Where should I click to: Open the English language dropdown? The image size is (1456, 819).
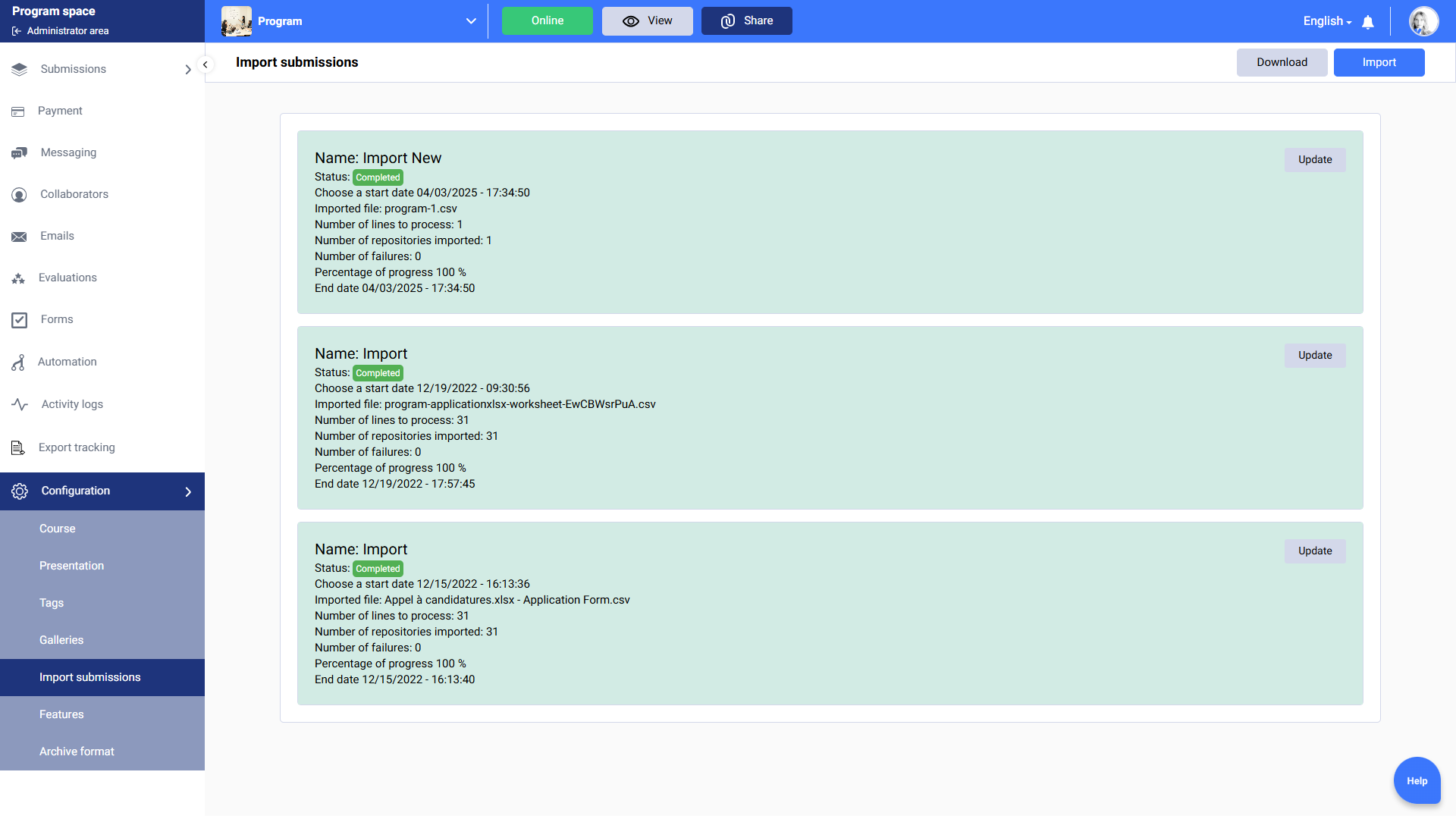pos(1327,21)
